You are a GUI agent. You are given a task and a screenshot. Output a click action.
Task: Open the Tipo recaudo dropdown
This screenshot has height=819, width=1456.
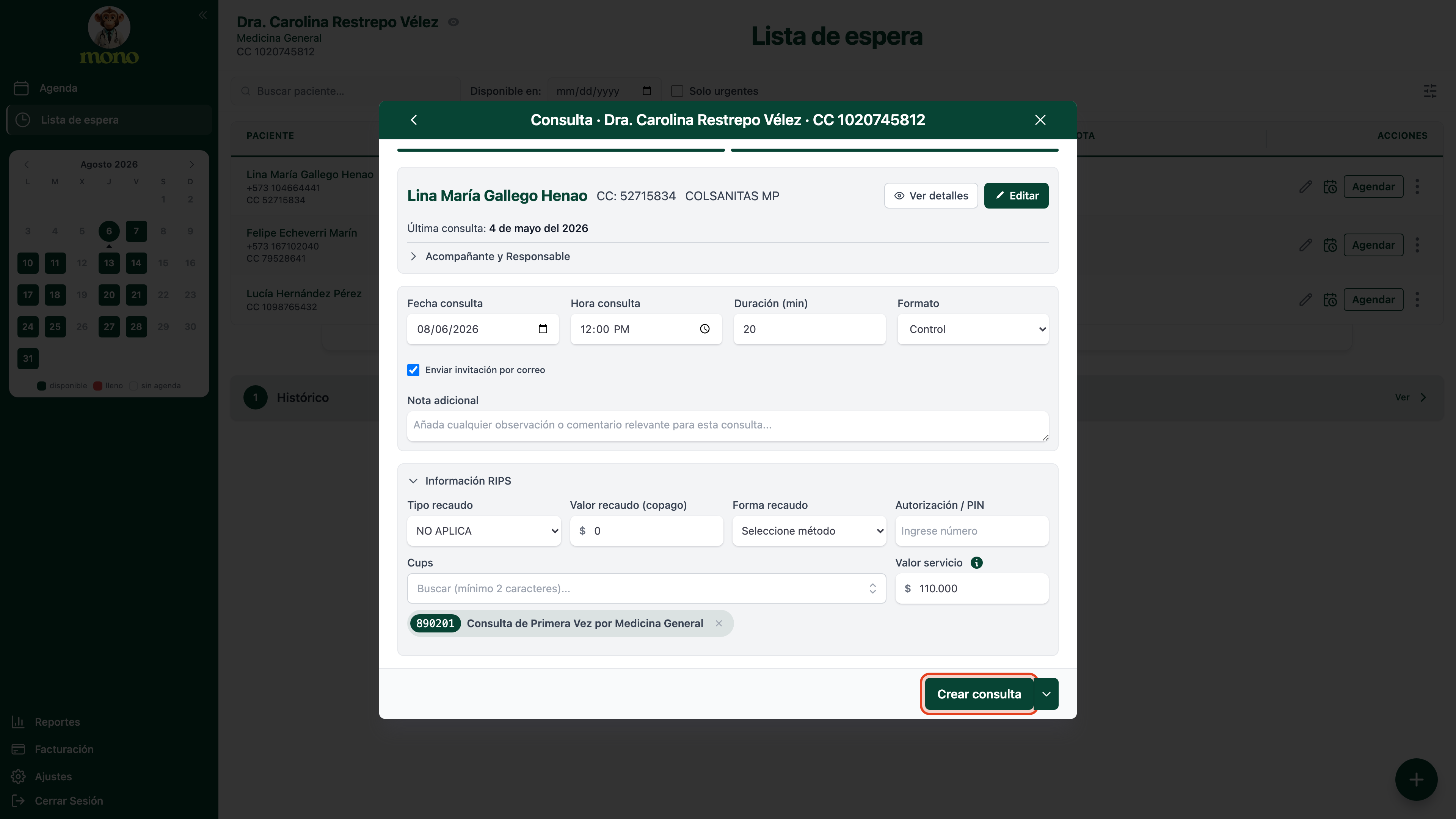484,531
